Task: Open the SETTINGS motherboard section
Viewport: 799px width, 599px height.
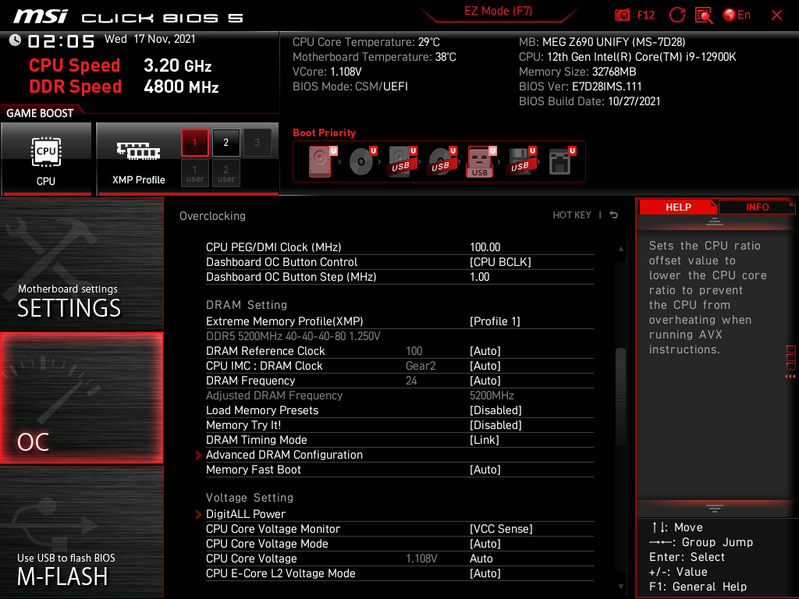Action: coord(82,264)
